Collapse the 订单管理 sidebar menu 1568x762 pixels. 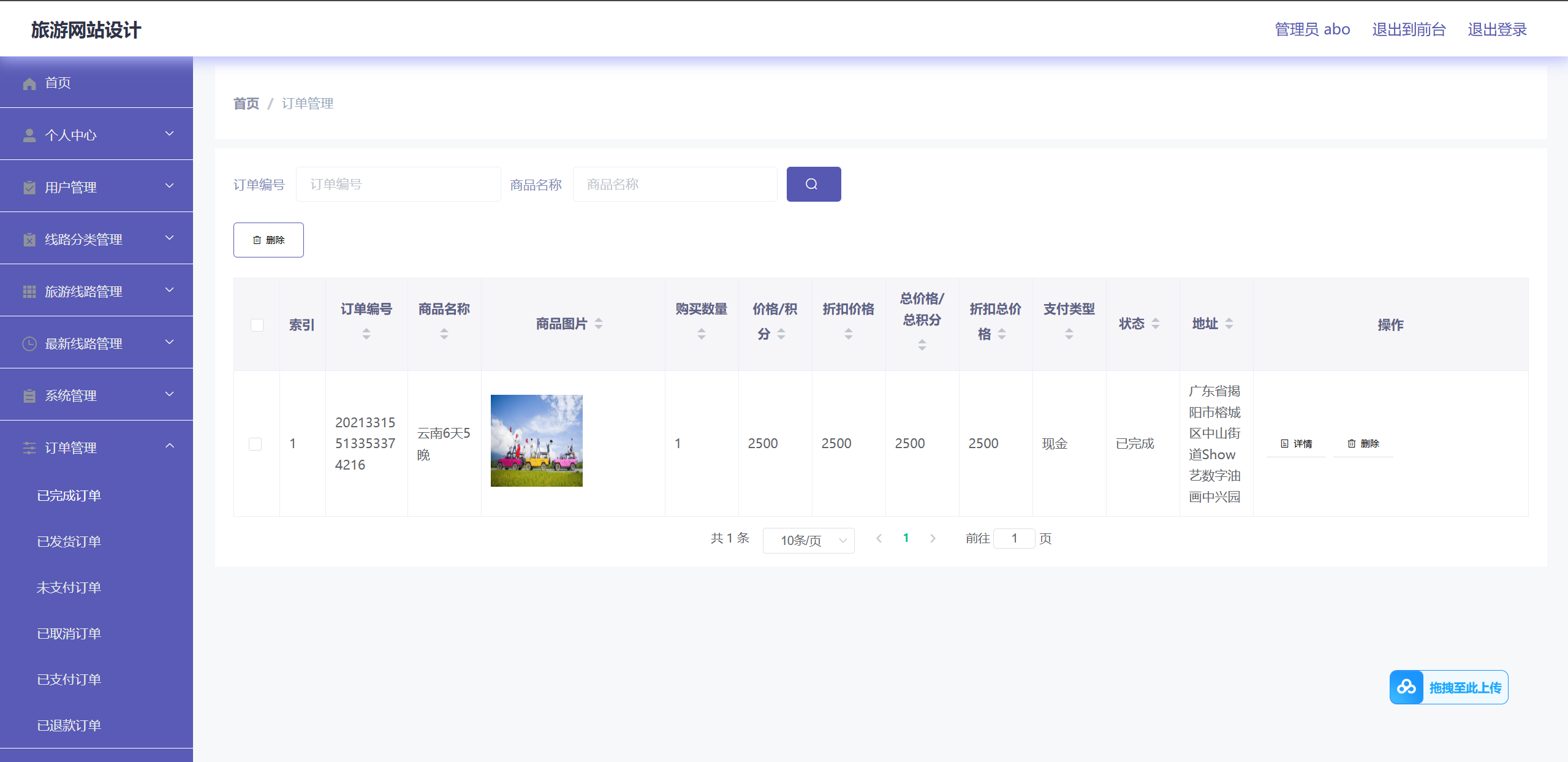tap(96, 447)
